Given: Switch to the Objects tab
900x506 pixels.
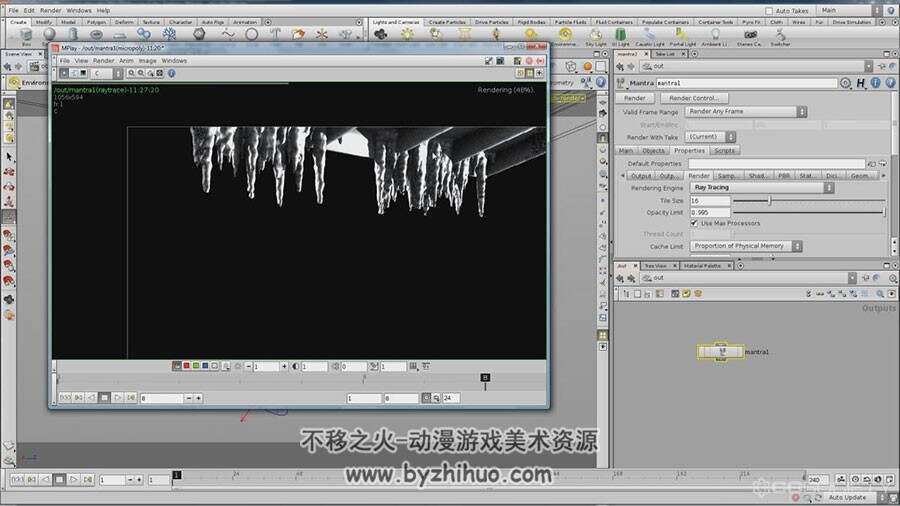Looking at the screenshot, I should (x=653, y=150).
